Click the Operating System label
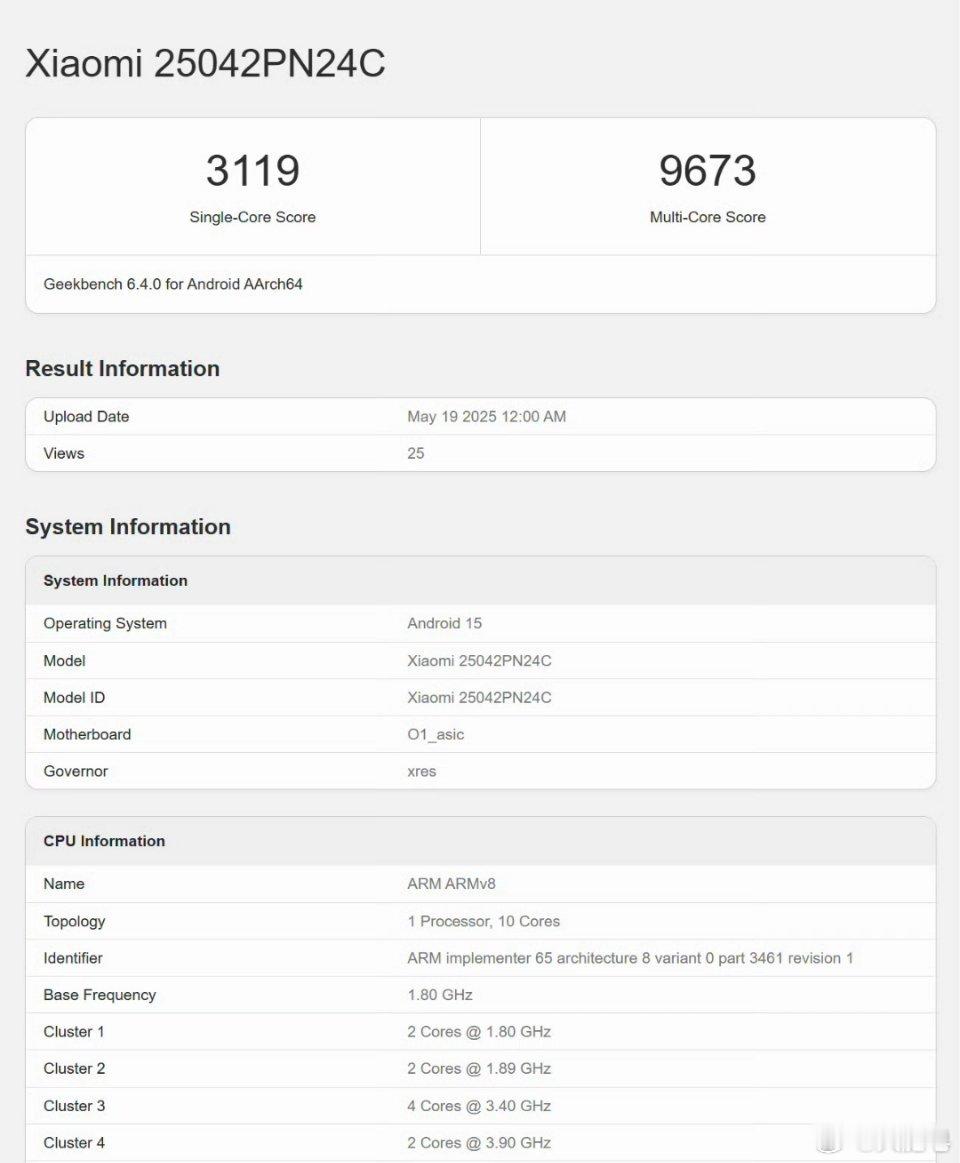 click(x=105, y=624)
